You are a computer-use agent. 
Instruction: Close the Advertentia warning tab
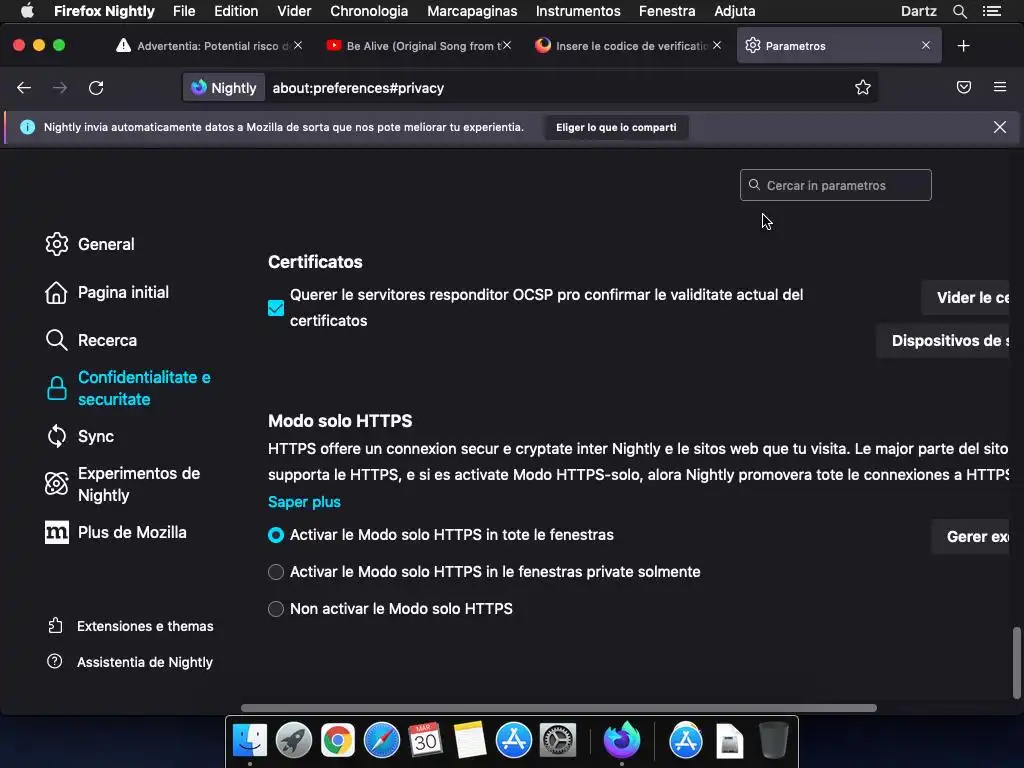tap(298, 45)
